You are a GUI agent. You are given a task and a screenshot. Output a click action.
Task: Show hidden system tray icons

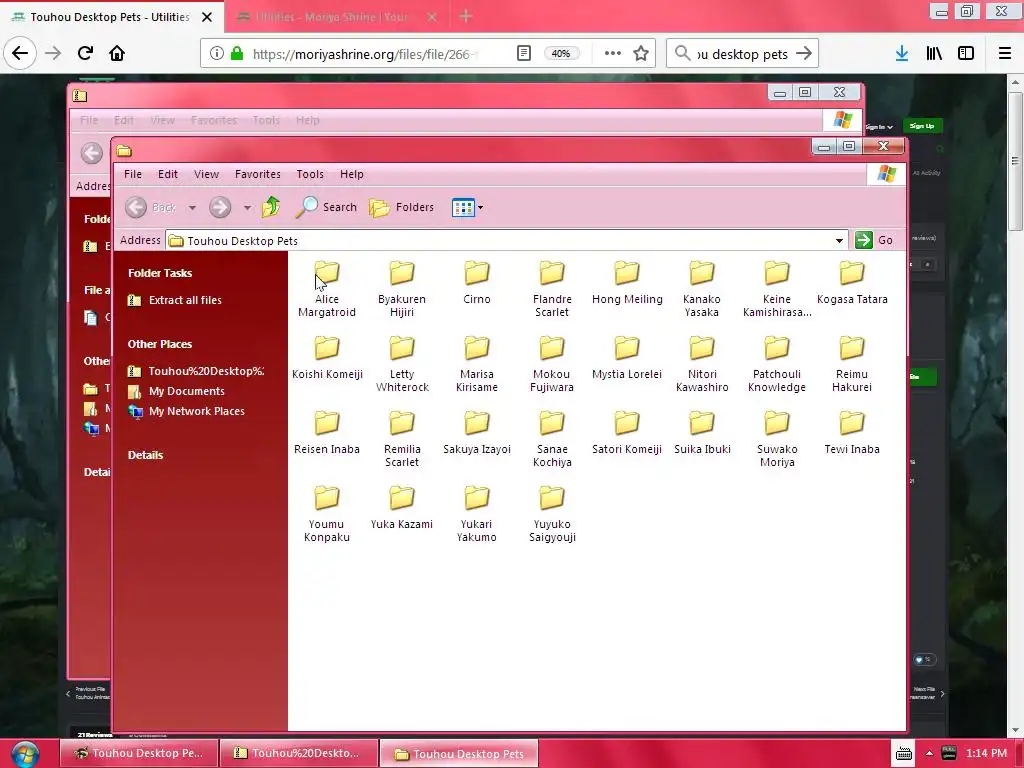929,754
